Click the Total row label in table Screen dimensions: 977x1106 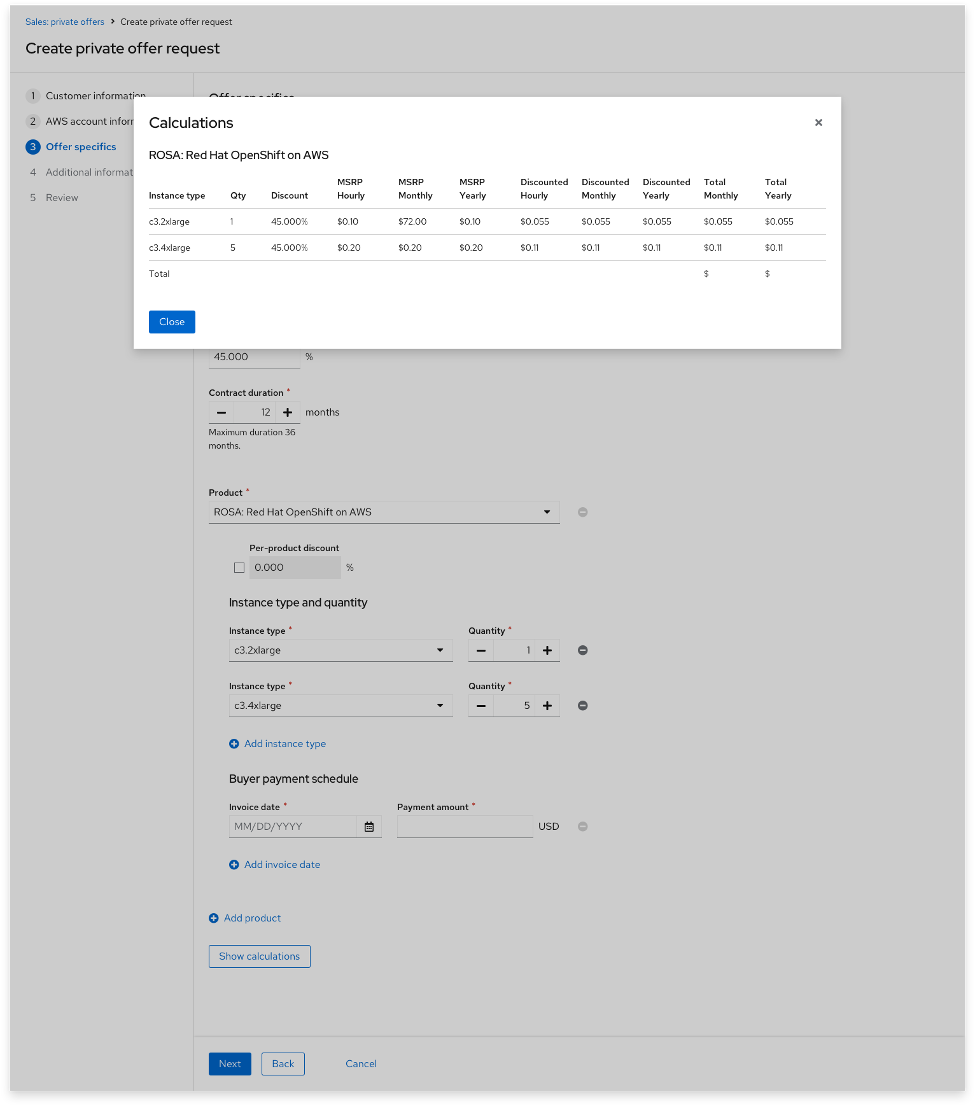point(159,274)
